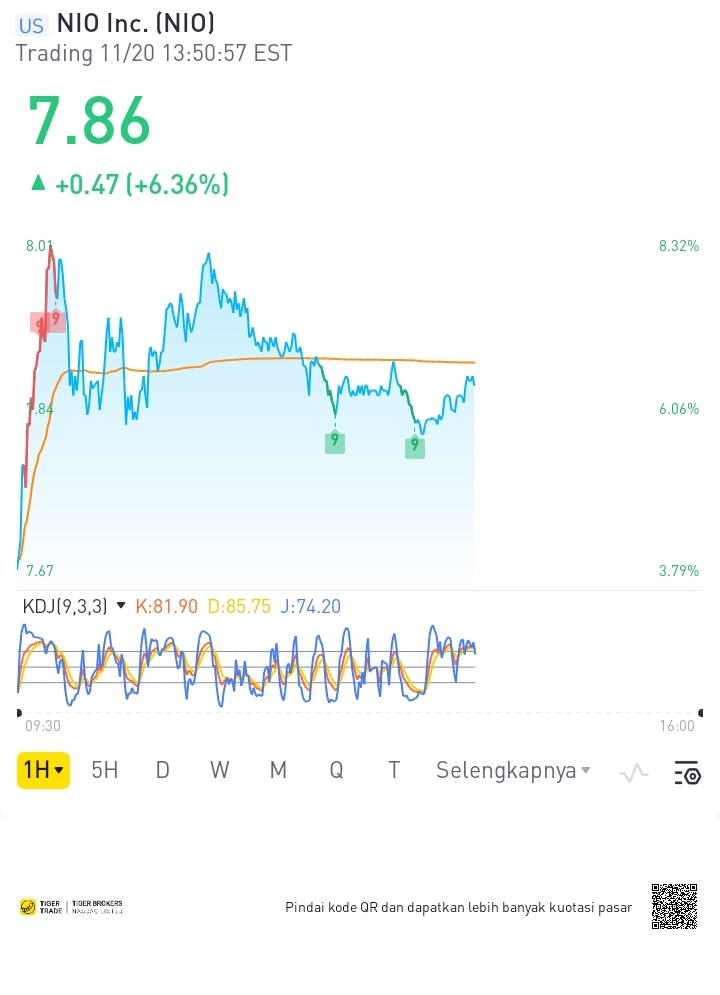720x995 pixels.
Task: Select the M monthly chart tab
Action: pyautogui.click(x=278, y=770)
